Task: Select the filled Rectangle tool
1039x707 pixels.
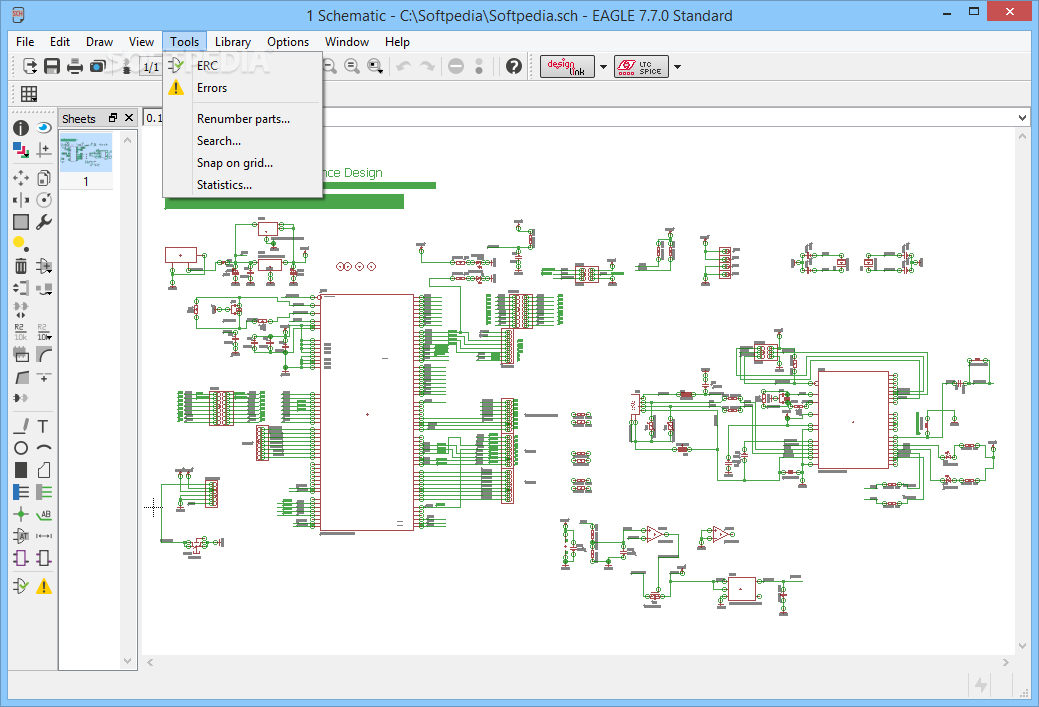Action: (21, 470)
